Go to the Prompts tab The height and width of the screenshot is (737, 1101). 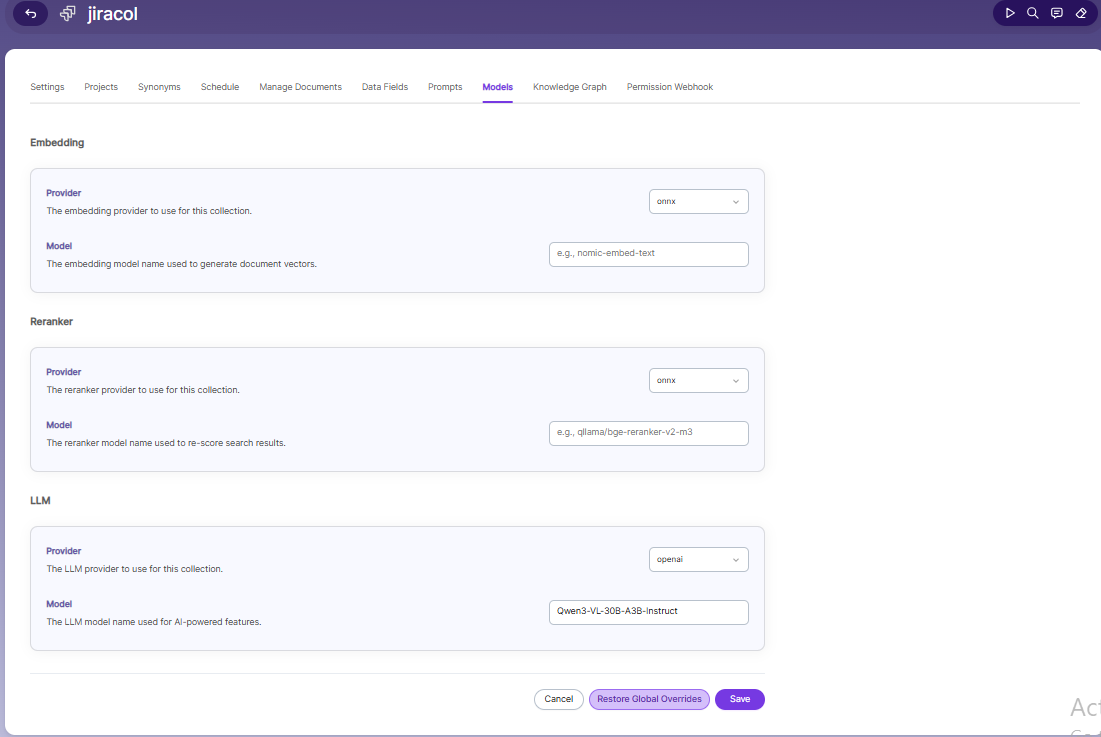445,87
